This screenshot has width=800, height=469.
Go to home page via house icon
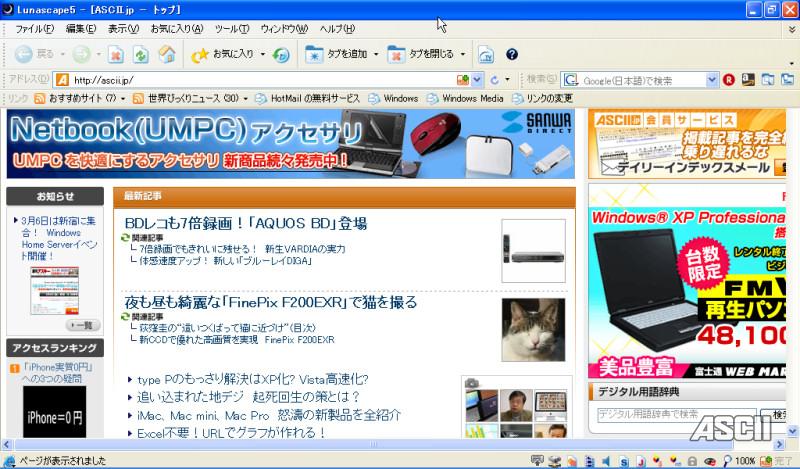click(x=167, y=54)
